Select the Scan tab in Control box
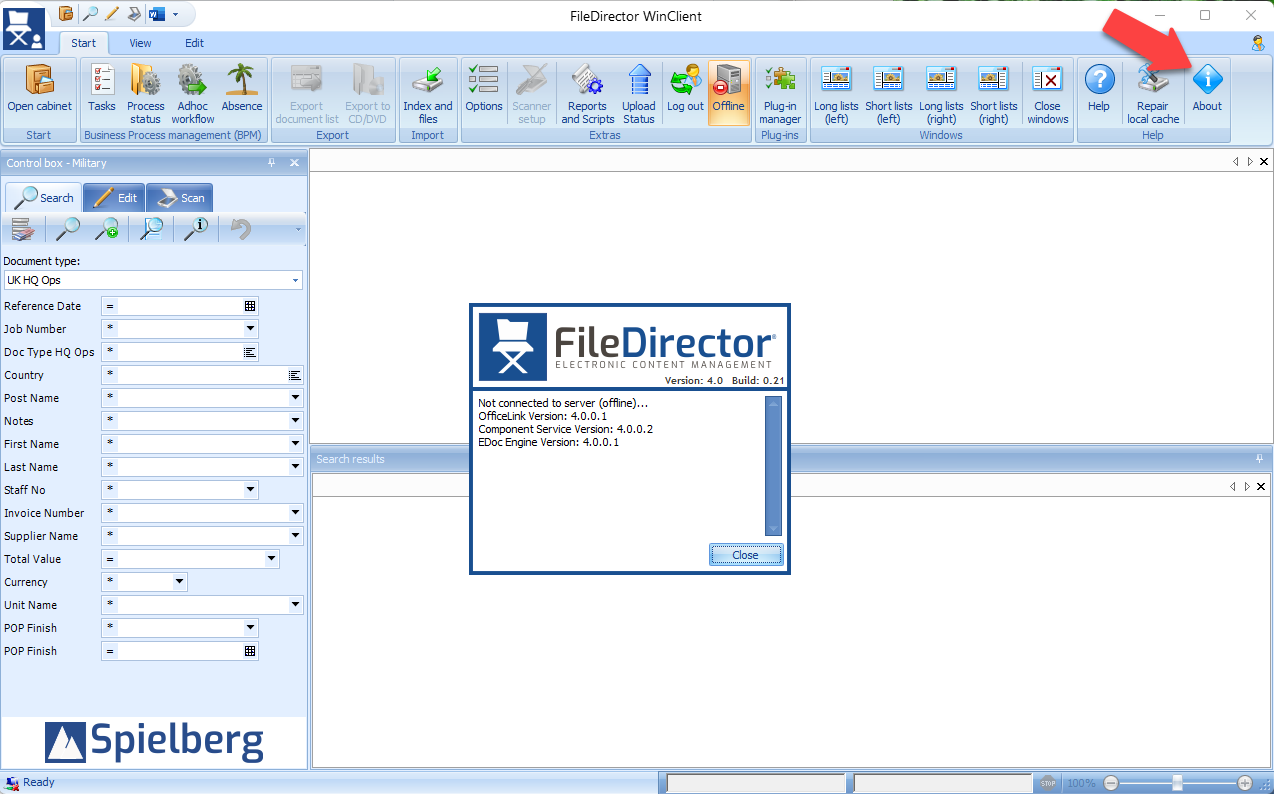The image size is (1274, 794). click(x=180, y=197)
